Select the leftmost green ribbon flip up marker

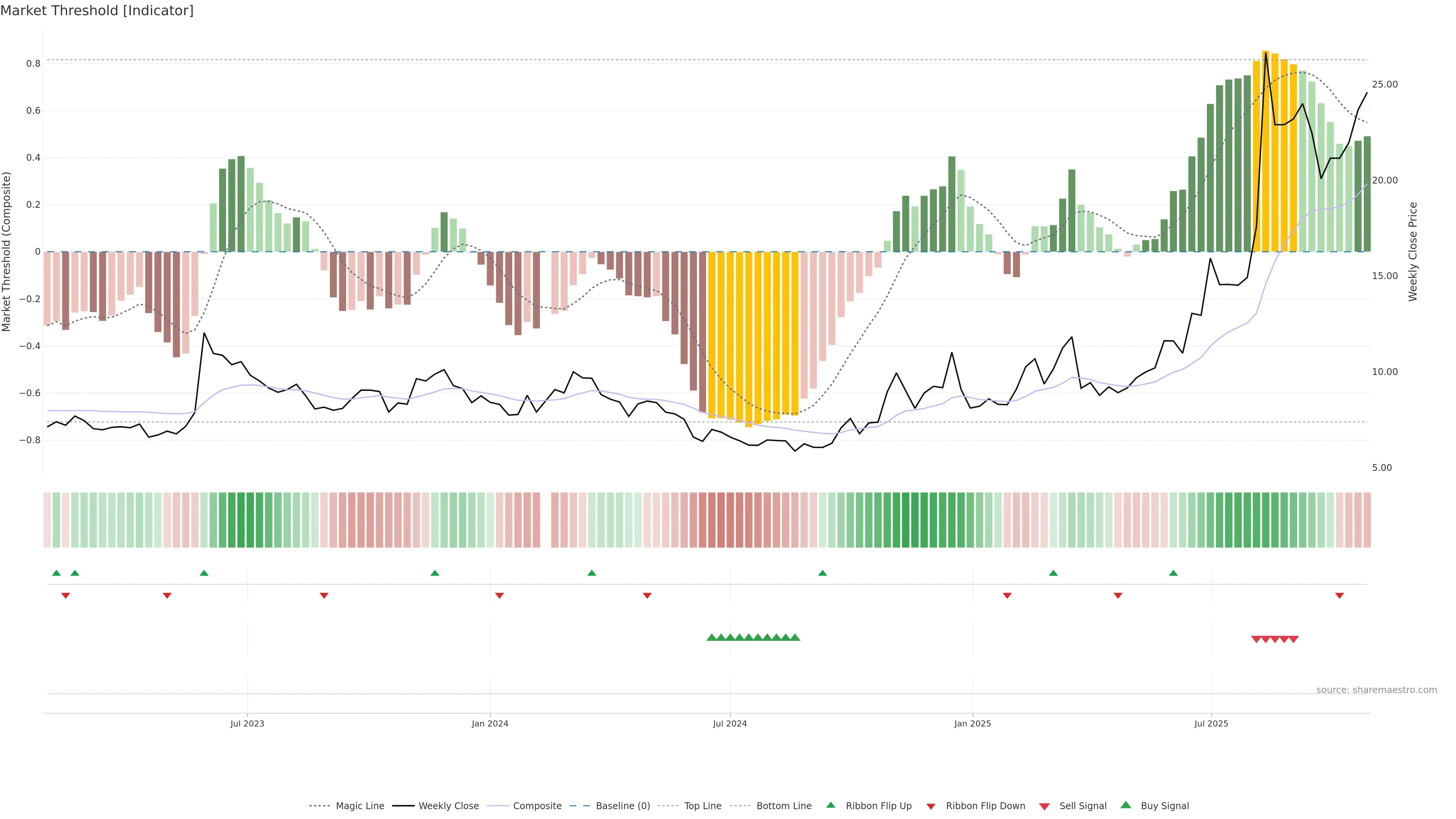tap(56, 573)
